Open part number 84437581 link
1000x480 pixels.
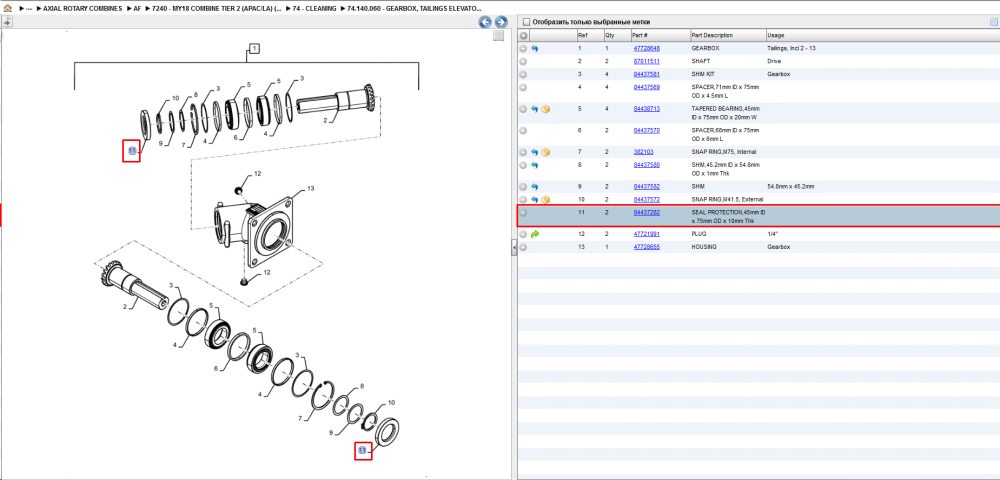[x=646, y=74]
